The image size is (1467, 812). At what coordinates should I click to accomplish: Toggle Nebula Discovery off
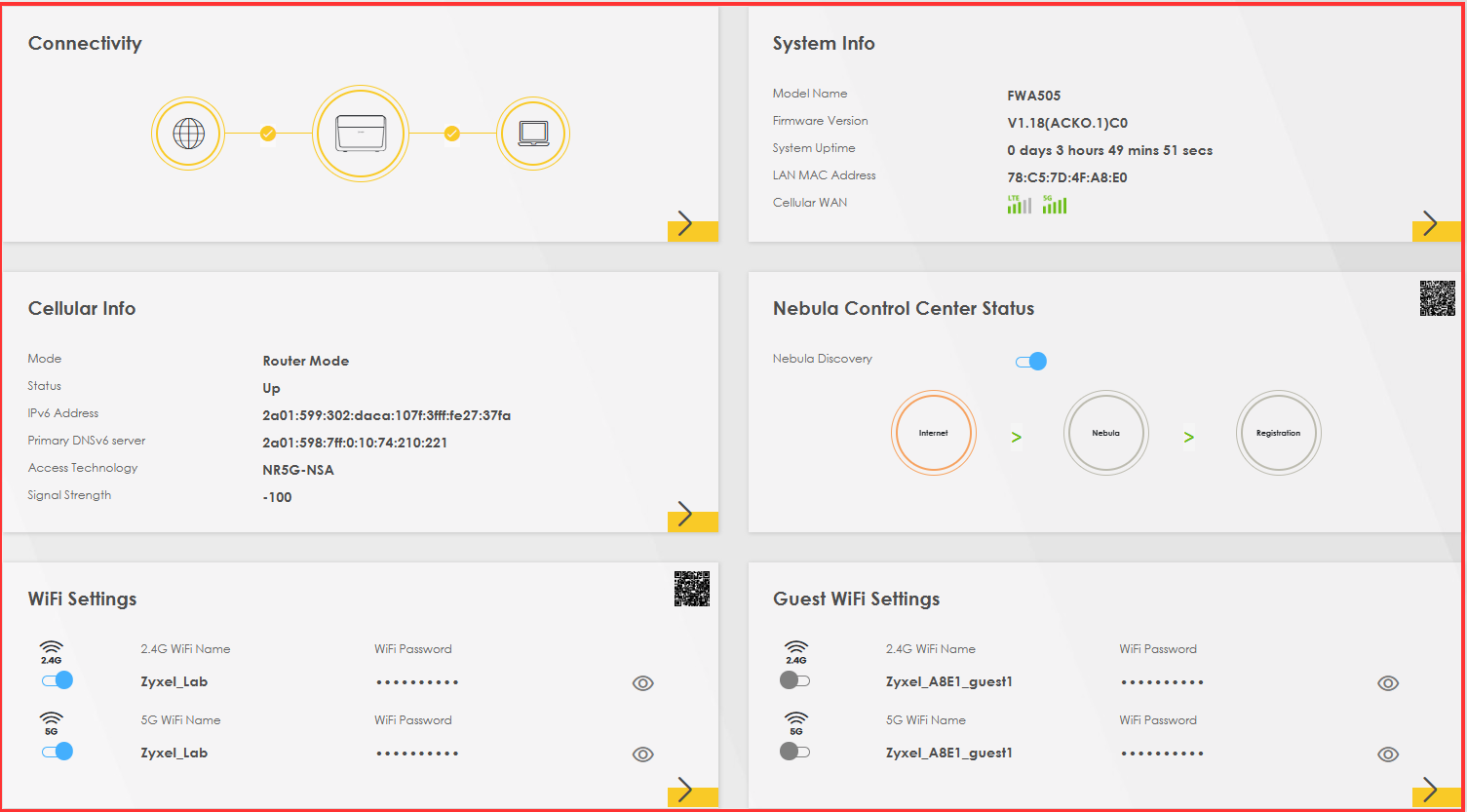[x=1030, y=361]
